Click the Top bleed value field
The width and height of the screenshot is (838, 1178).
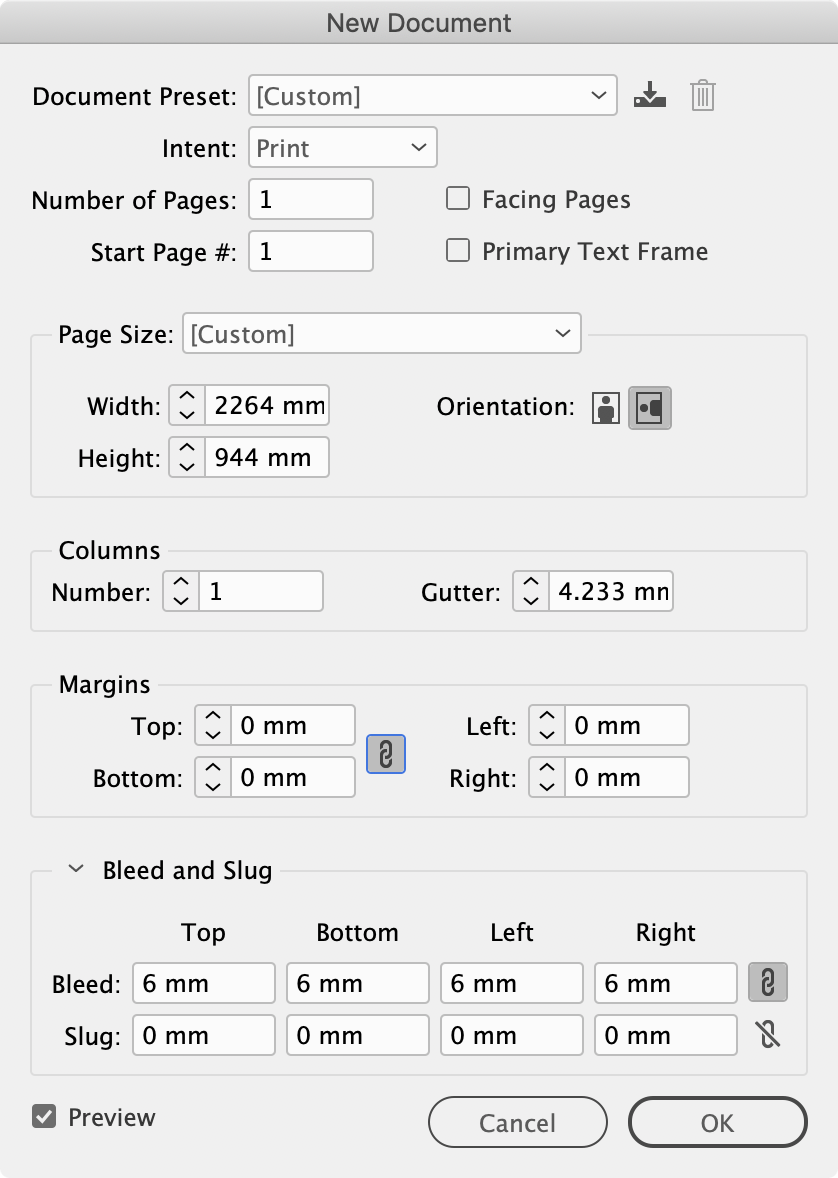(x=203, y=983)
